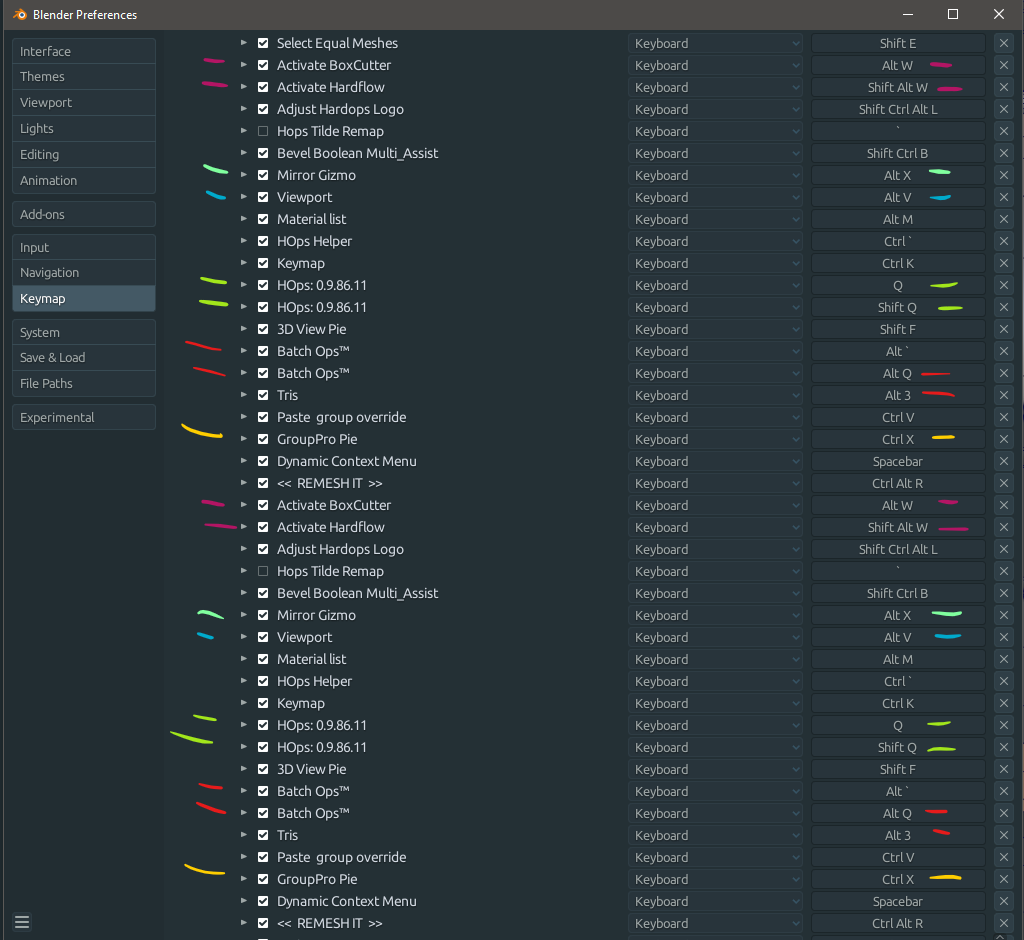The height and width of the screenshot is (940, 1024).
Task: Open Keyboard type dropdown for Select Equal Meshes
Action: pos(715,44)
